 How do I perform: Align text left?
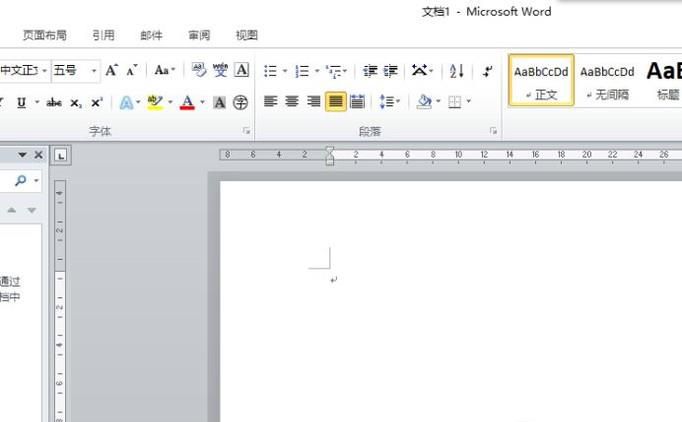pos(271,102)
